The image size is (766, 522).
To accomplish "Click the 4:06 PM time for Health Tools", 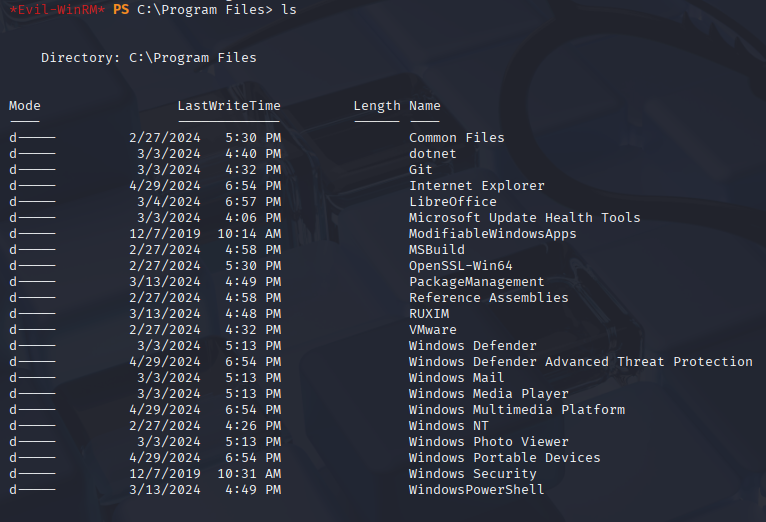I will 253,218.
